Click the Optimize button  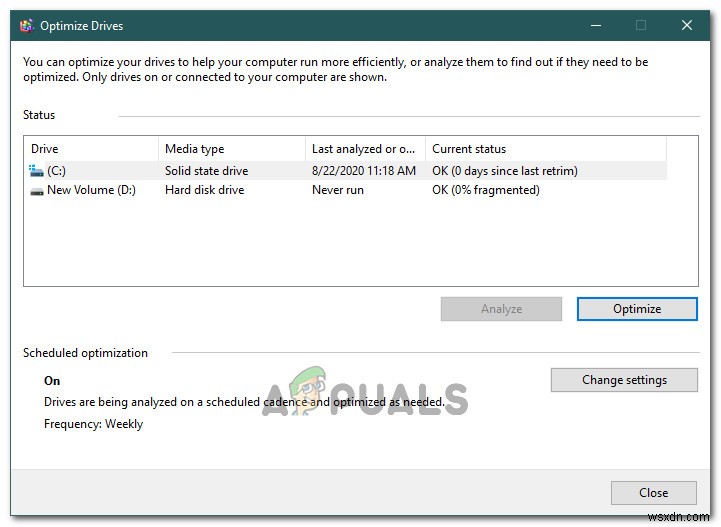(637, 309)
